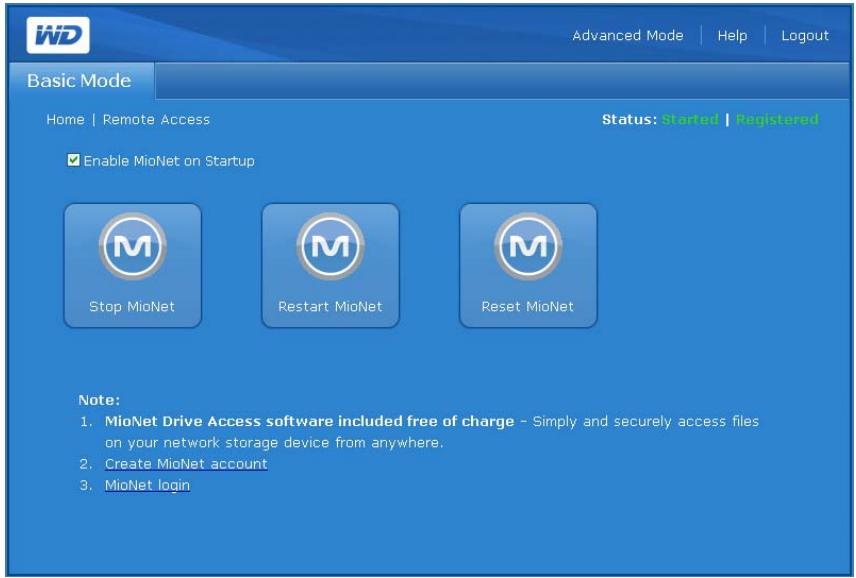Click the Restart MioNet M icon

[x=330, y=246]
